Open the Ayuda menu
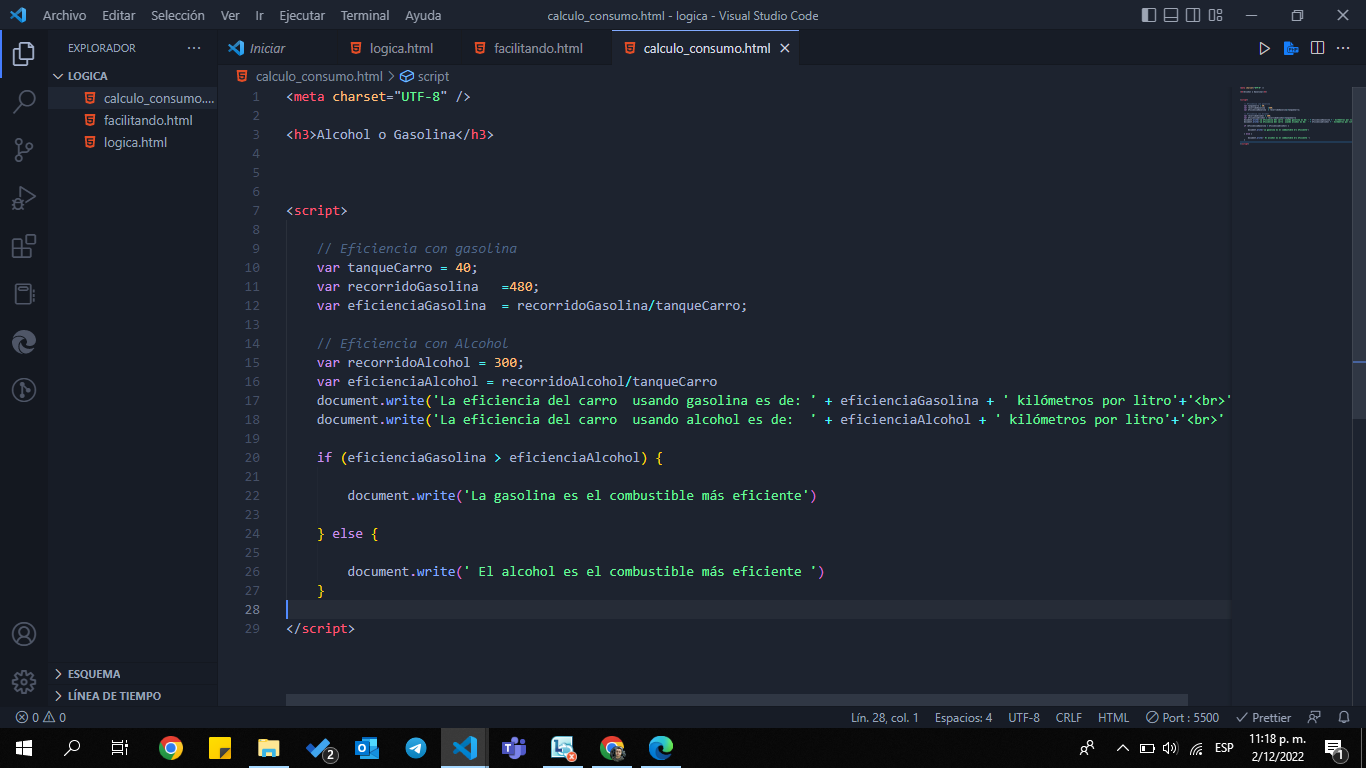The image size is (1366, 768). 423,16
